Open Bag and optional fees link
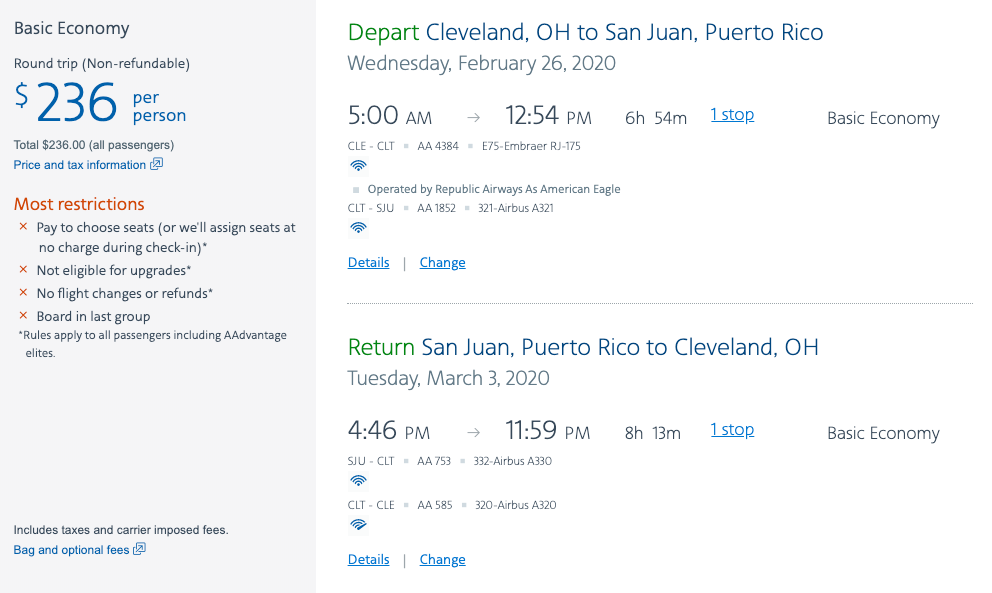Screen dimensions: 992x593 tap(71, 550)
